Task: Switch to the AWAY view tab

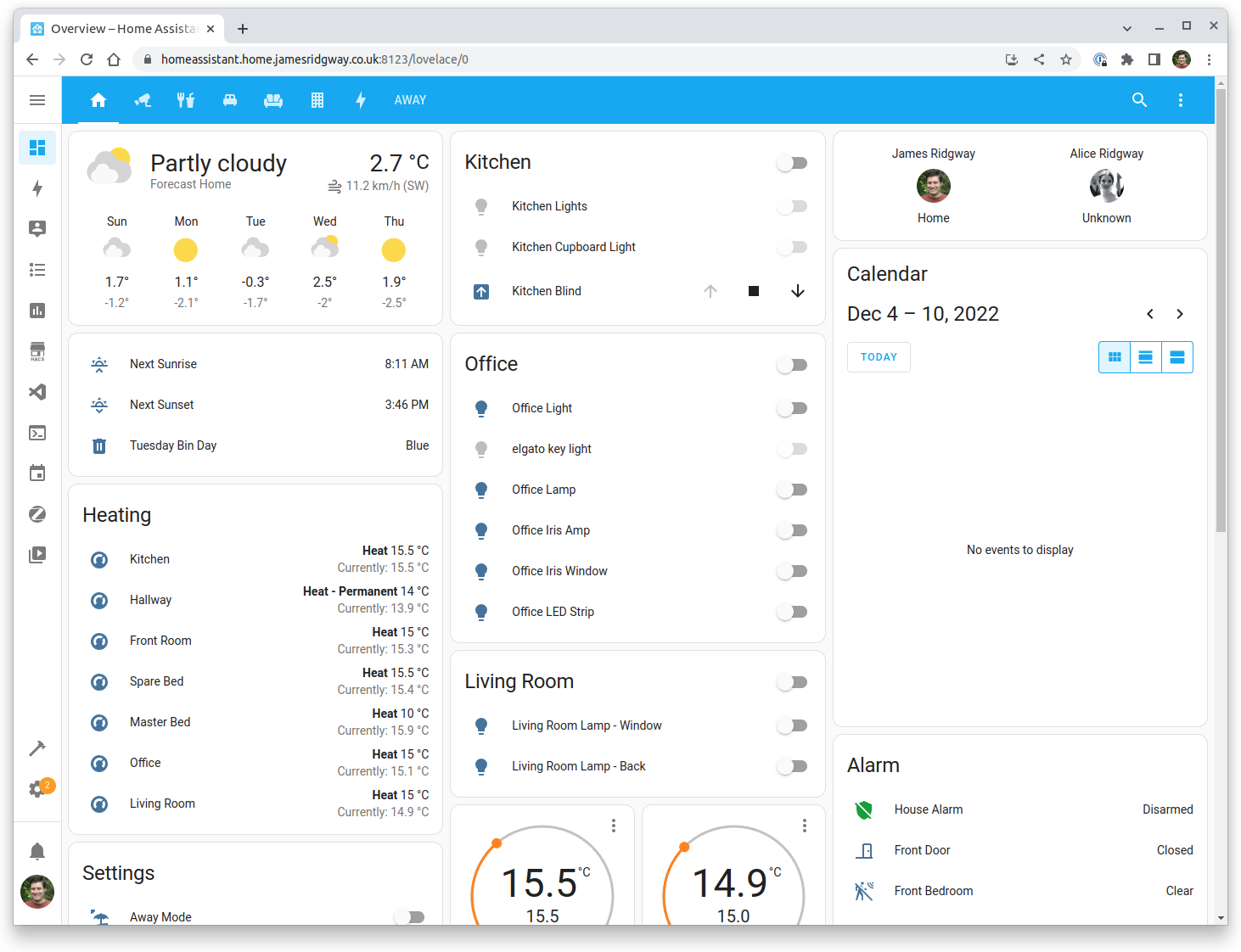Action: (410, 99)
